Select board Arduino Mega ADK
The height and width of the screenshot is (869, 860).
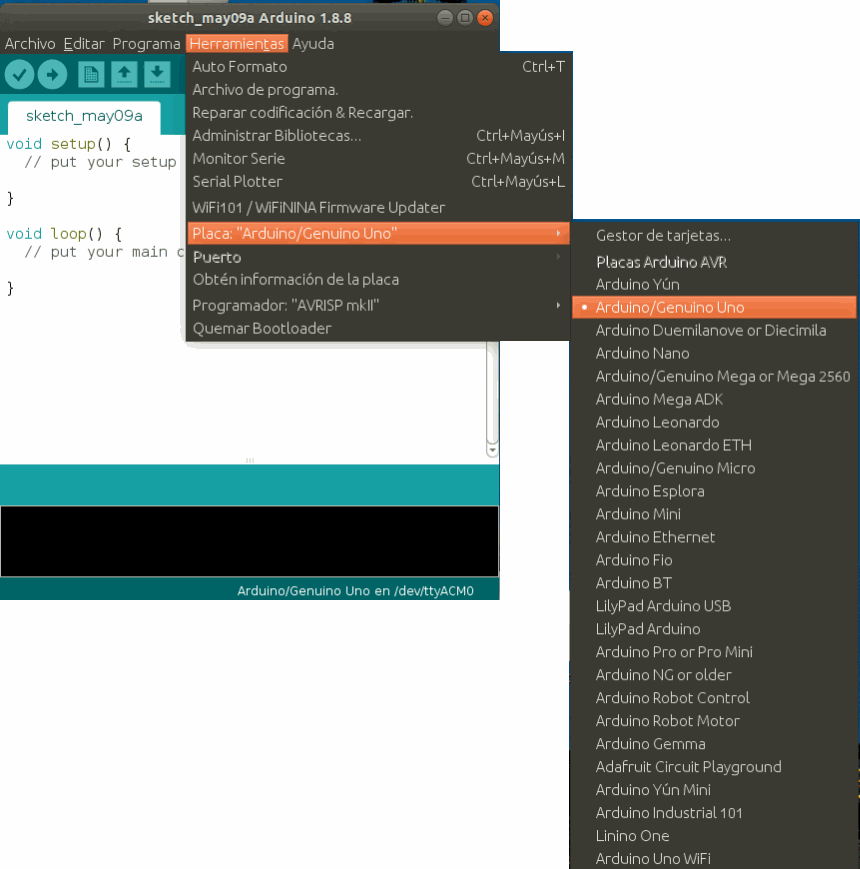714,400
